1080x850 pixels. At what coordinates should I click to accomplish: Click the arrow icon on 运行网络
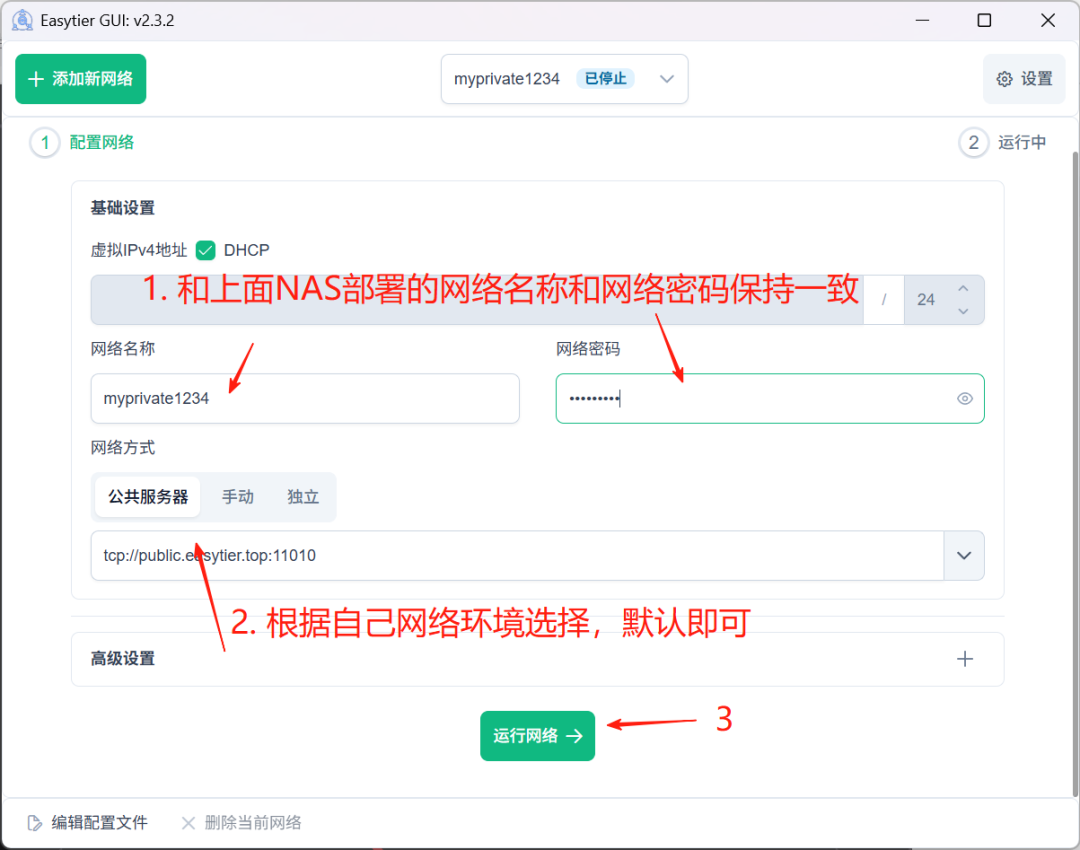click(x=574, y=736)
